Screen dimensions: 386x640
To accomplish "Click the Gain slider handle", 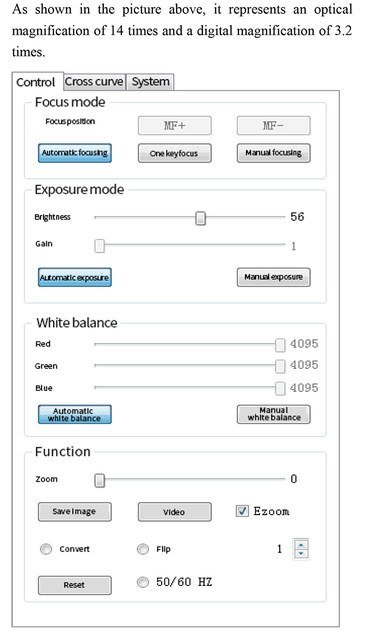I will point(100,246).
